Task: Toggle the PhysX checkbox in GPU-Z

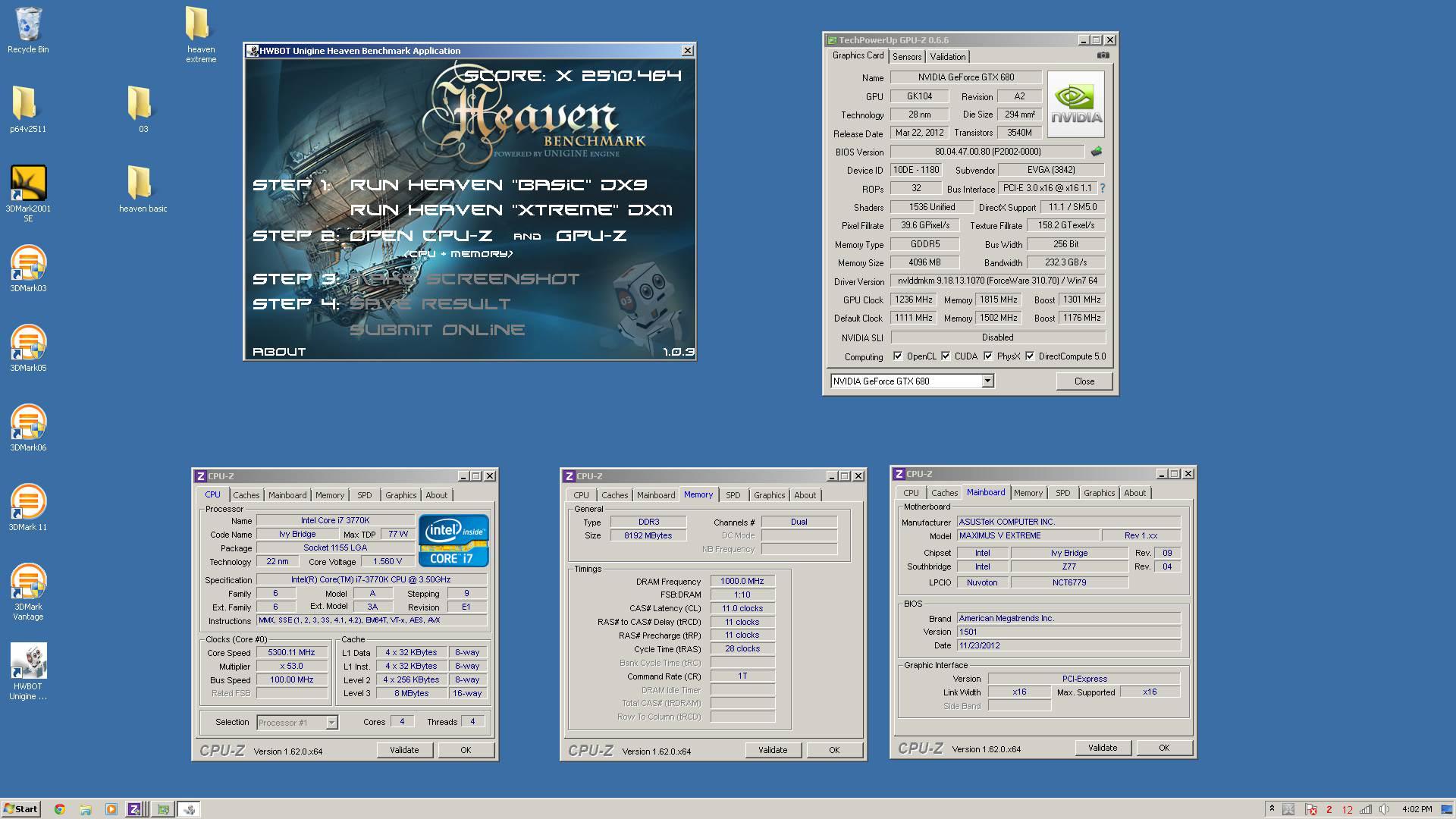Action: (988, 356)
